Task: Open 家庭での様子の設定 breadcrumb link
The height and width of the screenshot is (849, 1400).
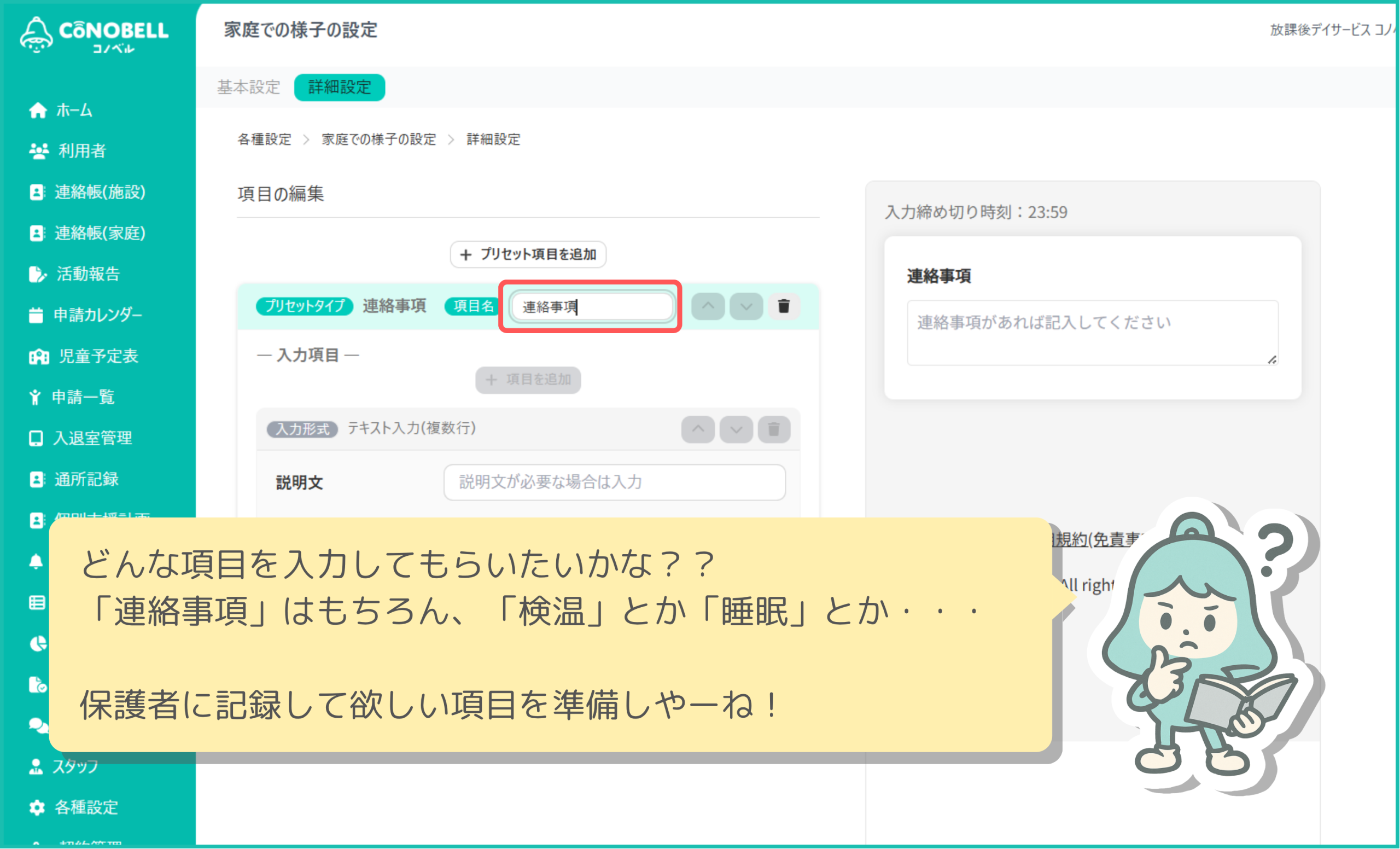Action: point(378,140)
